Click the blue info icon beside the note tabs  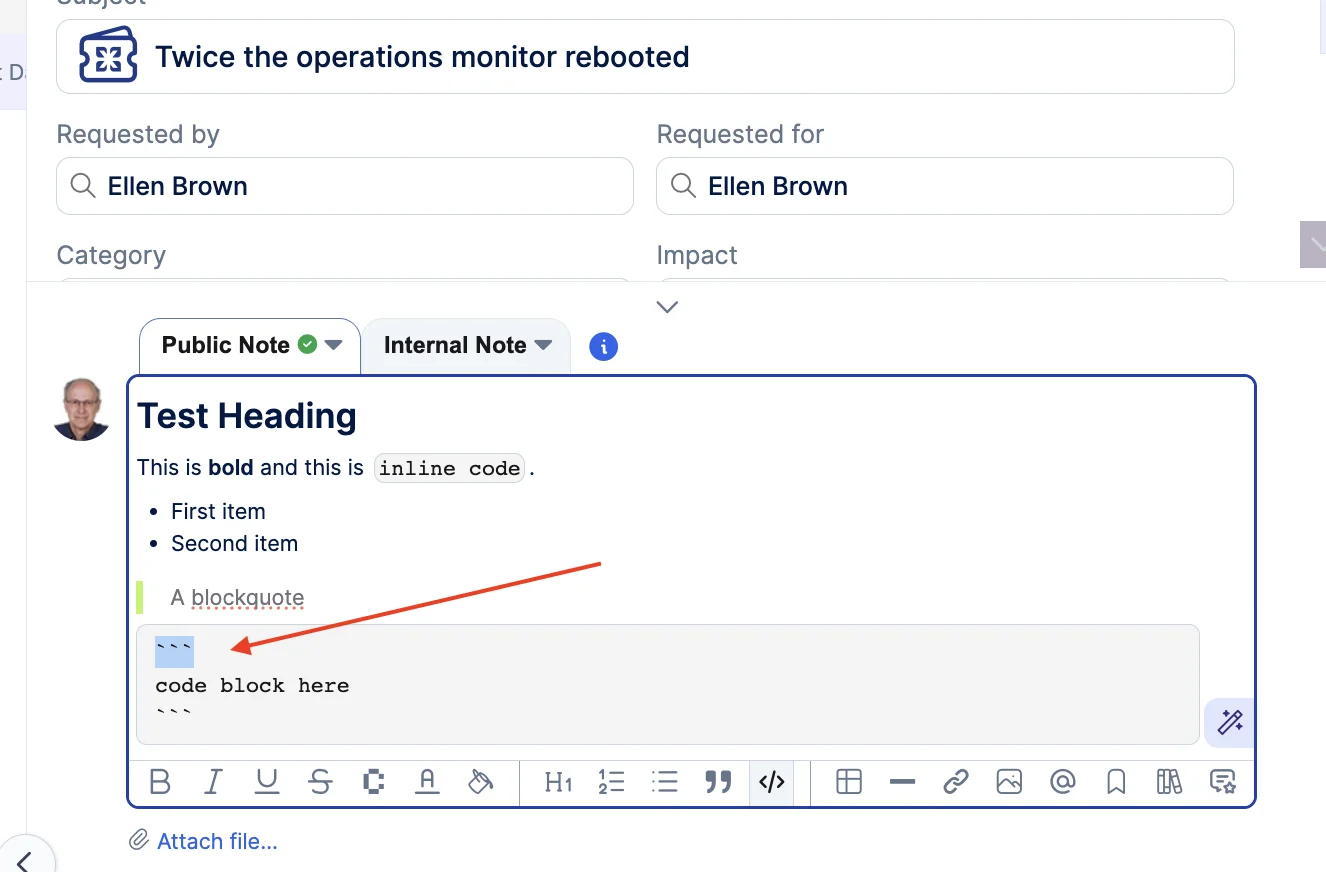click(603, 347)
